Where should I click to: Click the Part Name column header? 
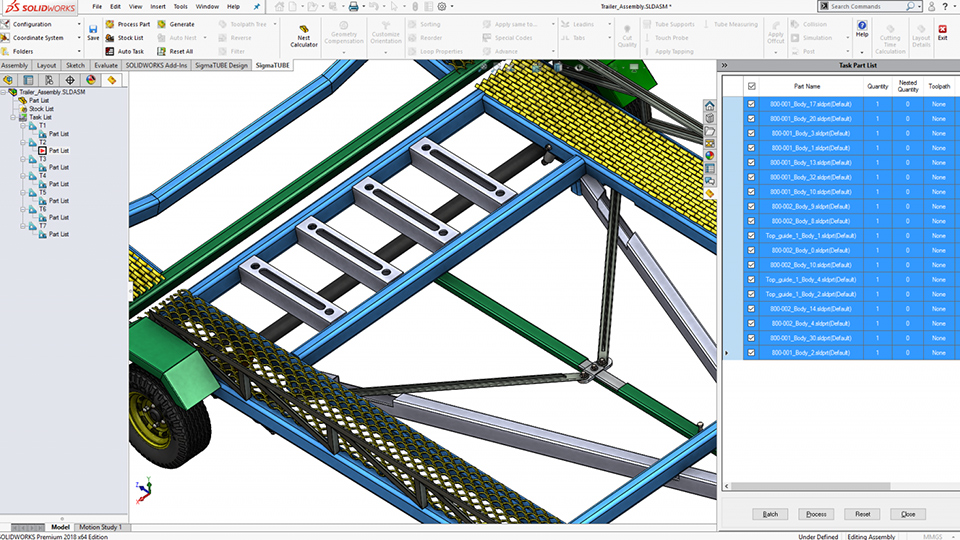click(807, 86)
